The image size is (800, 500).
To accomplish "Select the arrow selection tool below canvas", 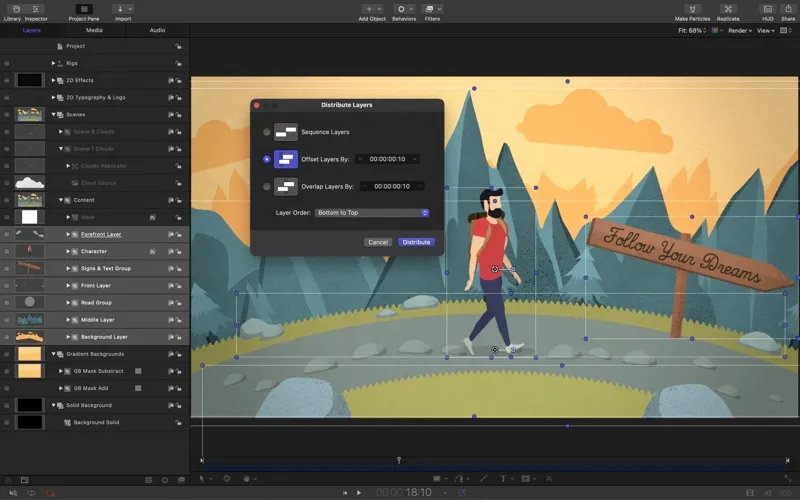I will (x=202, y=479).
